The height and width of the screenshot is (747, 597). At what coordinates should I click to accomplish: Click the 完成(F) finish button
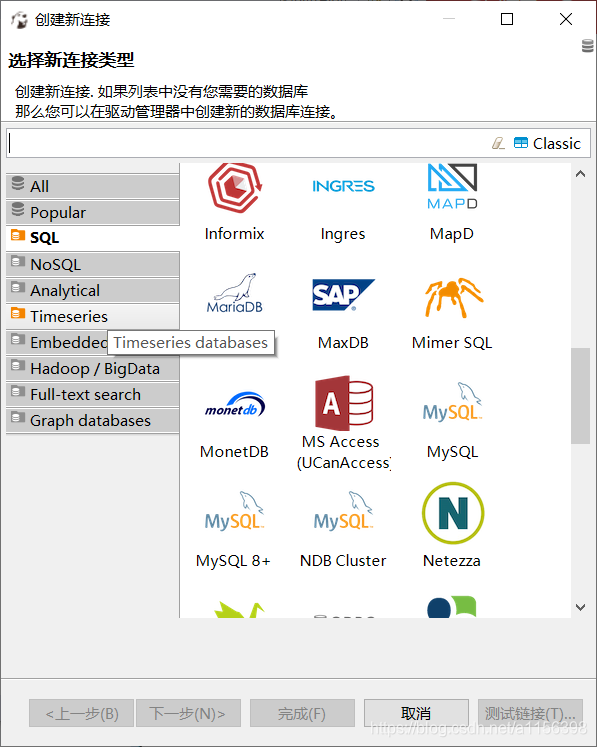point(302,713)
